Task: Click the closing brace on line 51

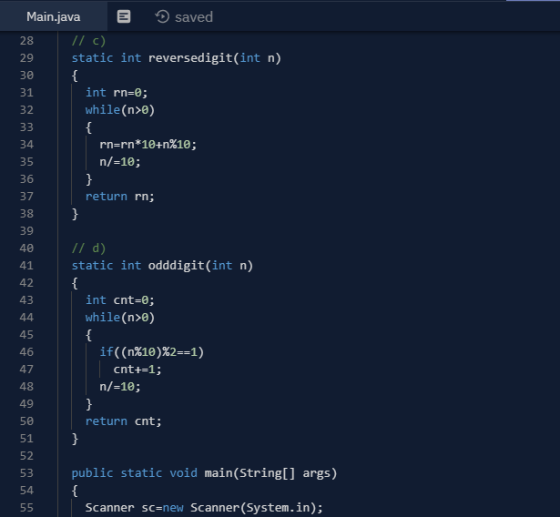Action: pos(75,438)
